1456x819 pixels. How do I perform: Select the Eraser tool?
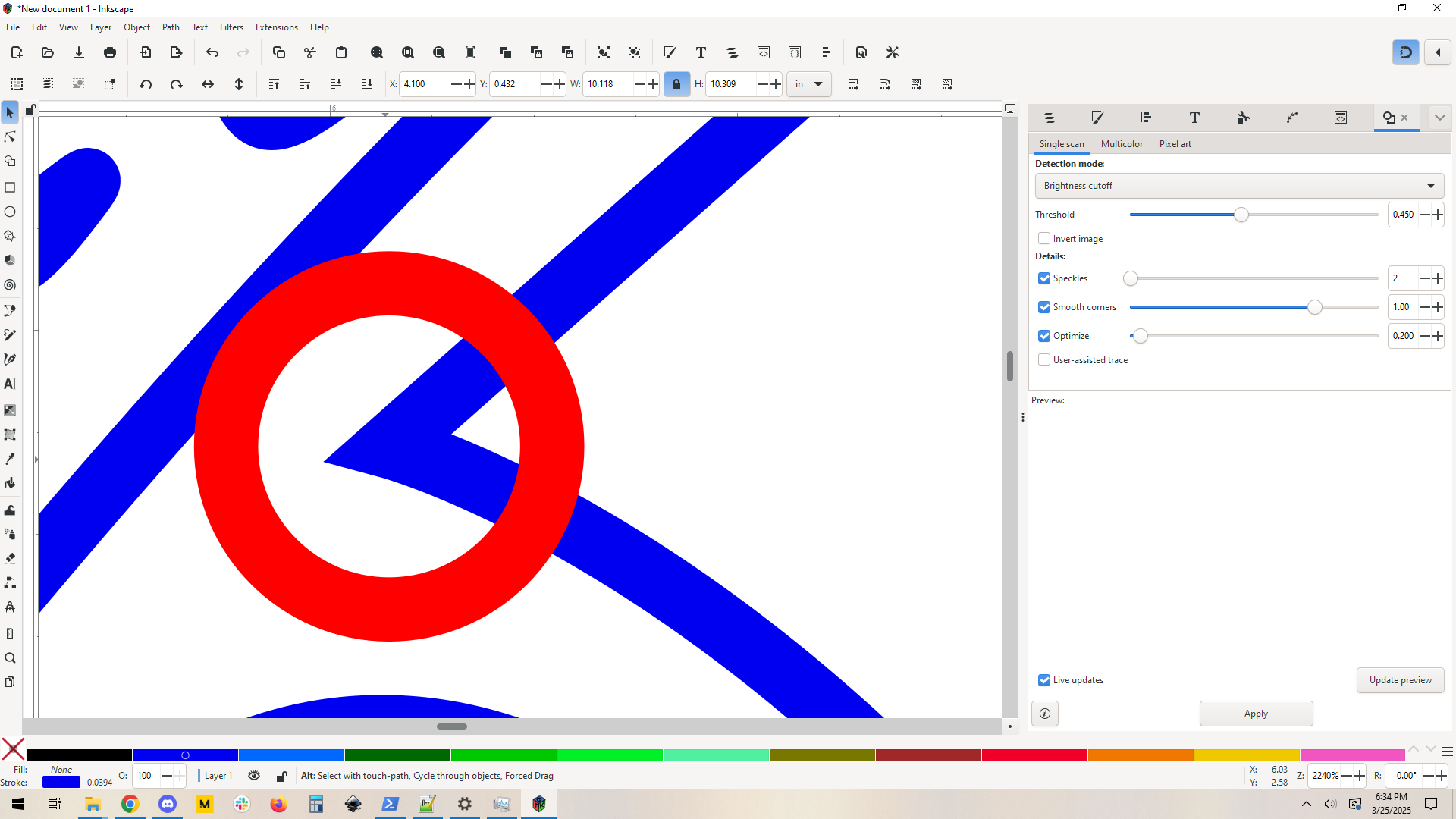click(x=10, y=558)
